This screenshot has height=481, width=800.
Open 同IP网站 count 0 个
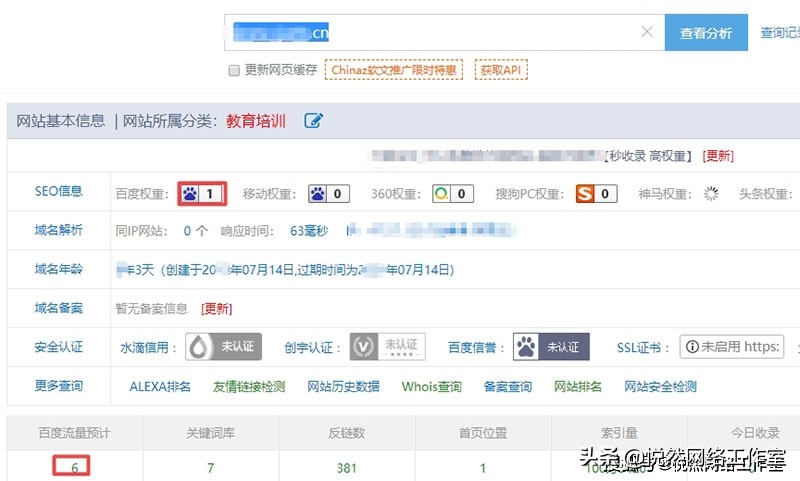pos(195,231)
